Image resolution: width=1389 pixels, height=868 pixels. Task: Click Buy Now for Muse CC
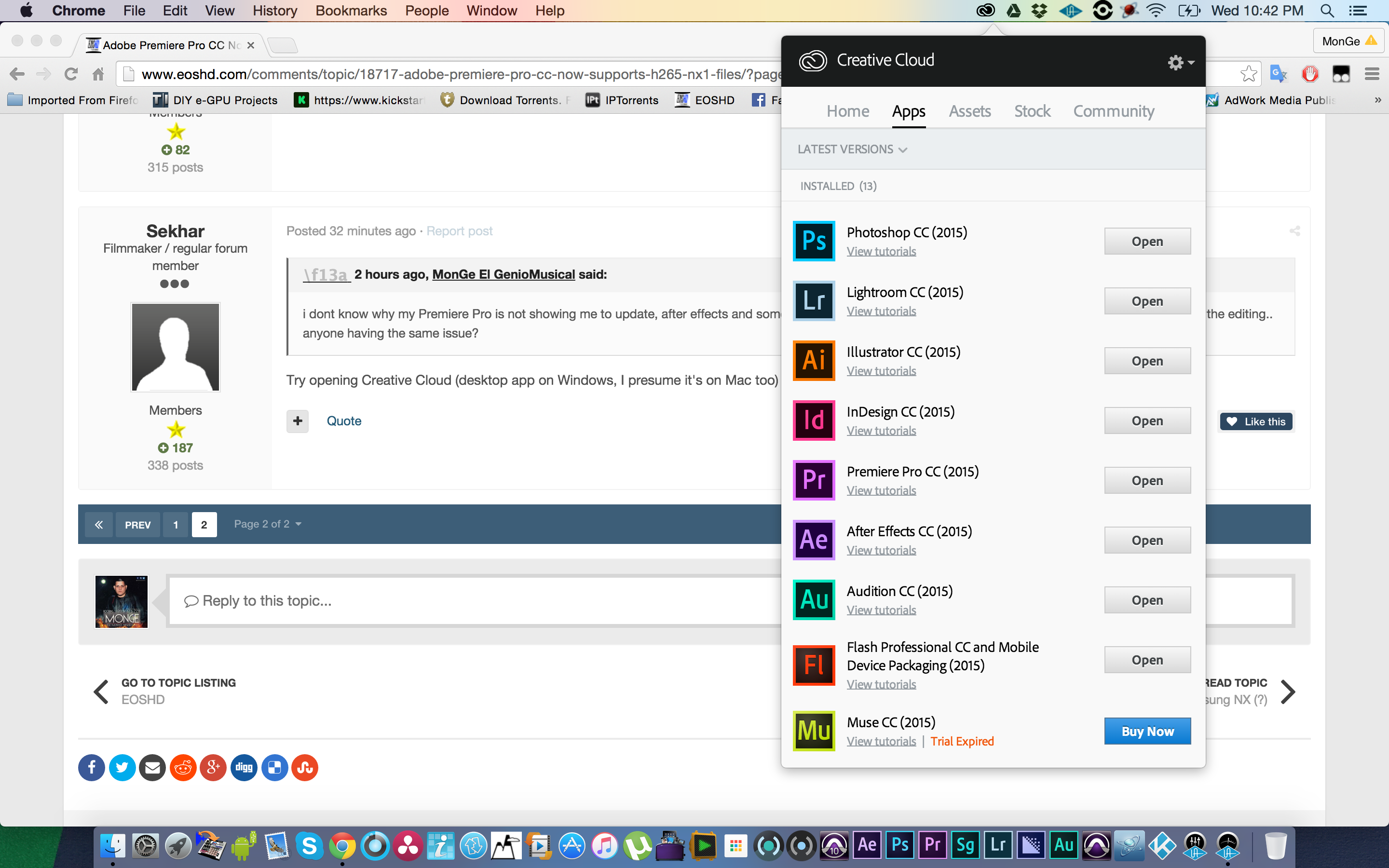pyautogui.click(x=1147, y=731)
